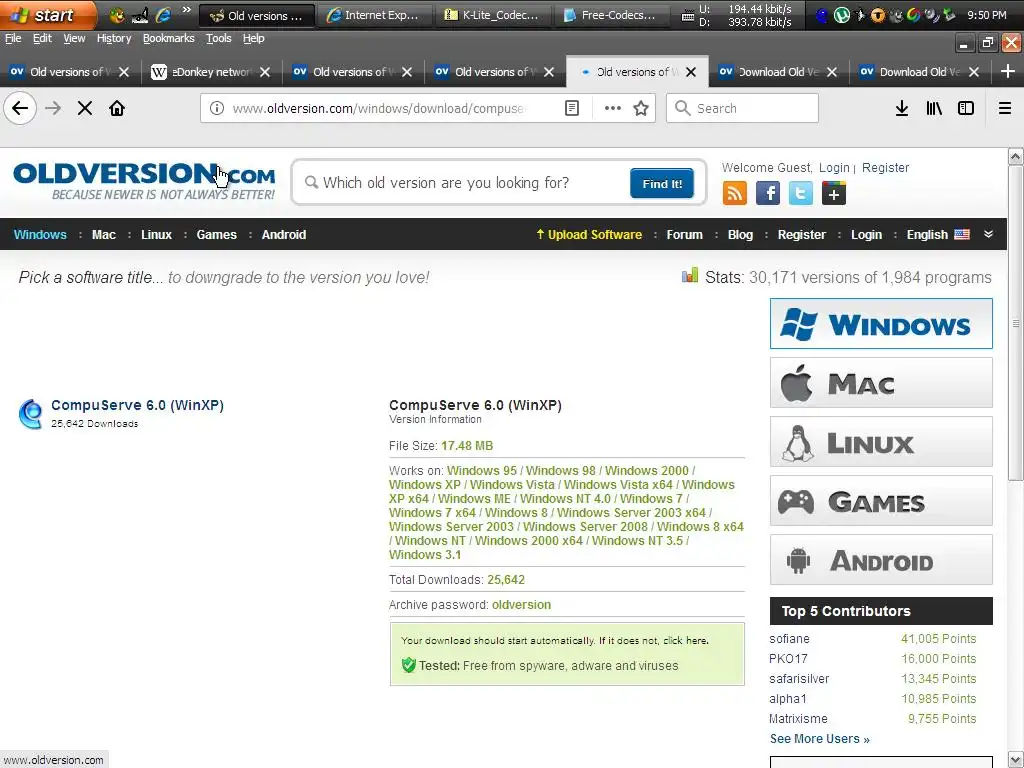
Task: Stop loading the page
Action: coord(85,108)
